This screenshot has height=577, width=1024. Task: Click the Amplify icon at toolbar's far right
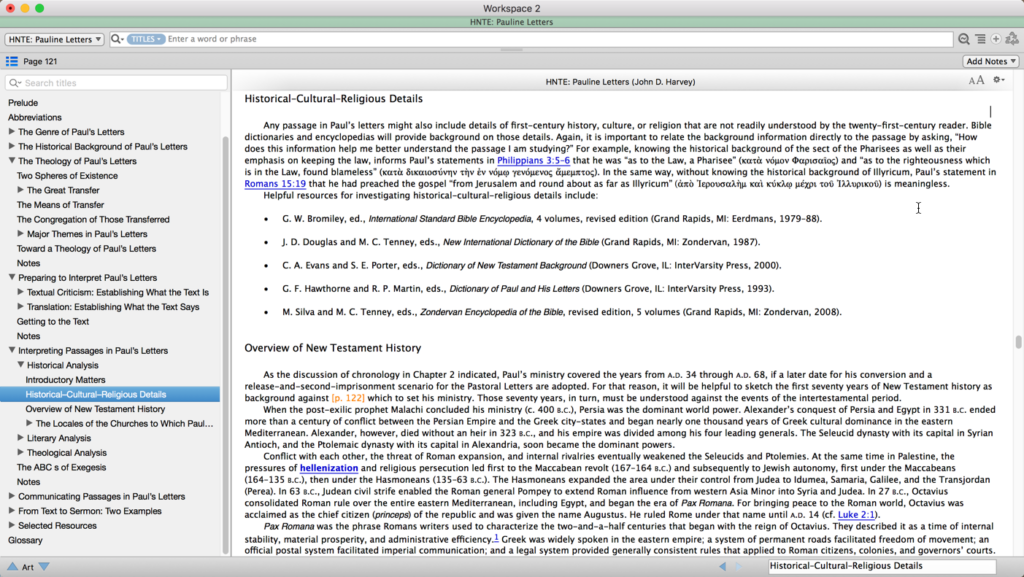click(1012, 38)
